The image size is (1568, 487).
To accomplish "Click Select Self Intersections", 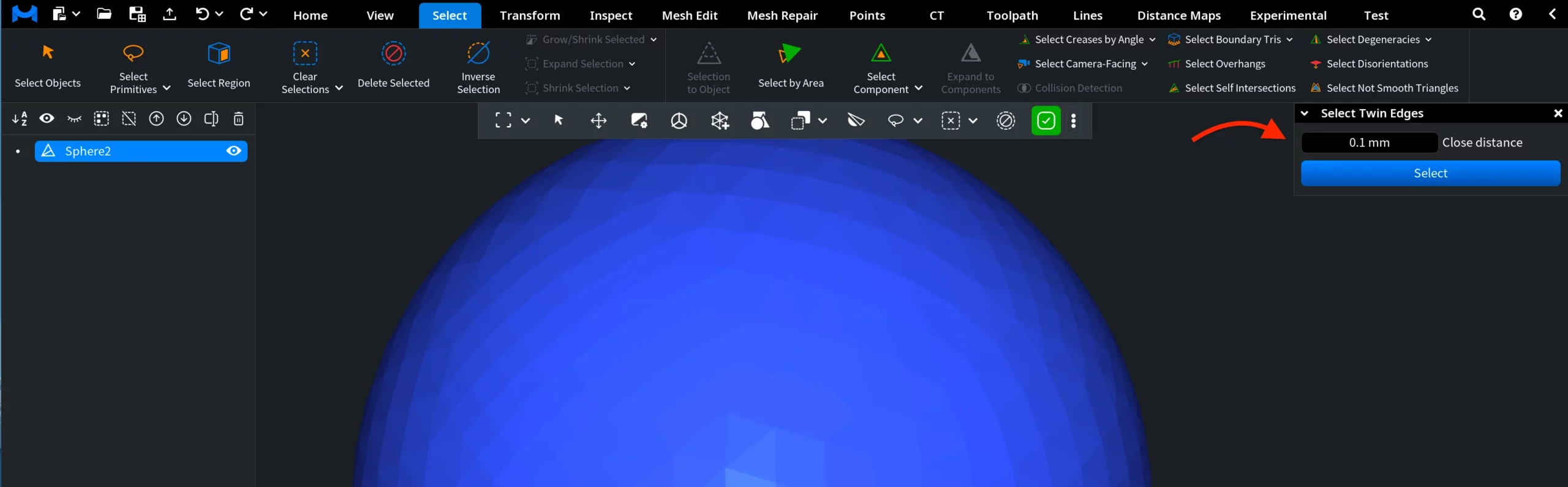I will pos(1232,88).
